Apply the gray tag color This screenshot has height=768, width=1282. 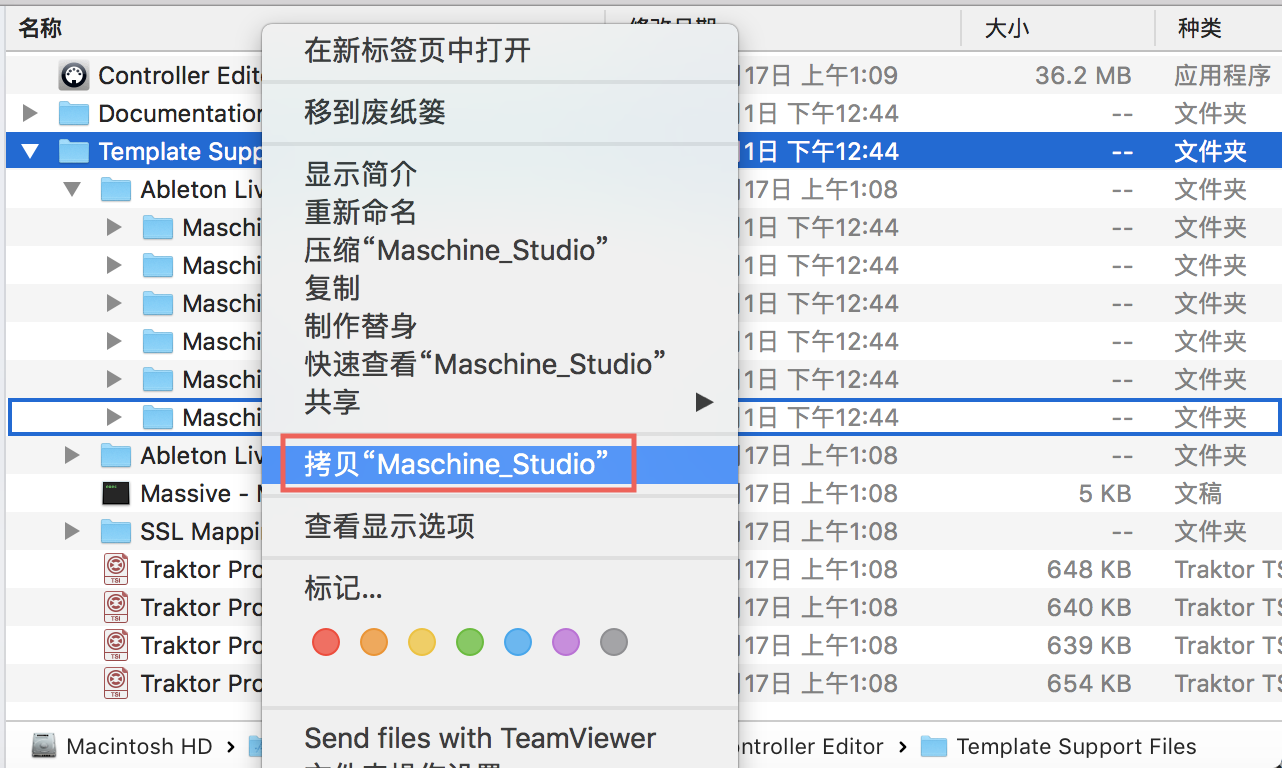tap(614, 642)
